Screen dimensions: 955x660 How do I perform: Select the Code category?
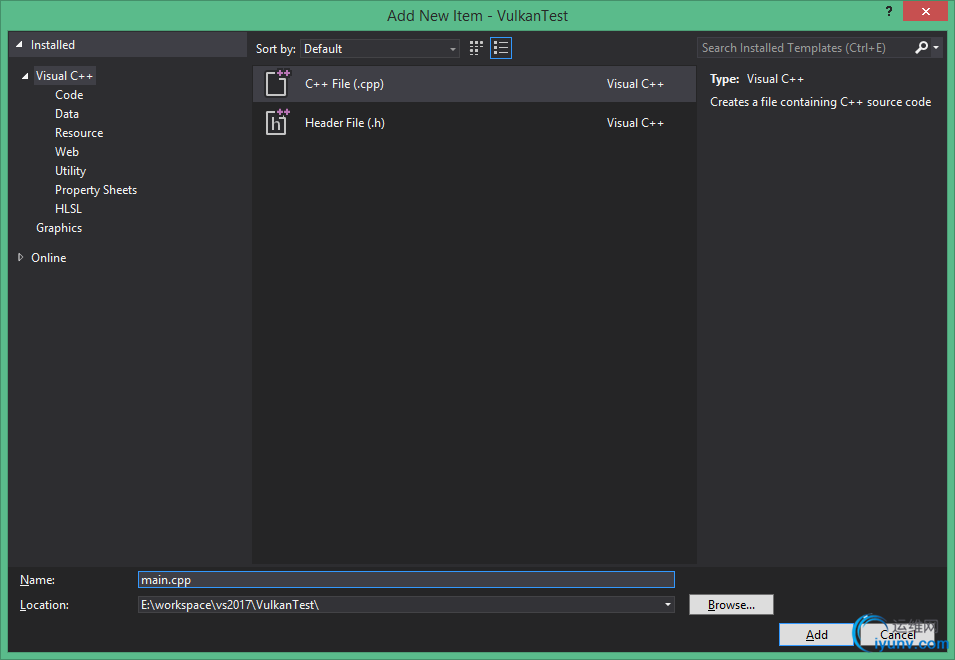tap(69, 95)
